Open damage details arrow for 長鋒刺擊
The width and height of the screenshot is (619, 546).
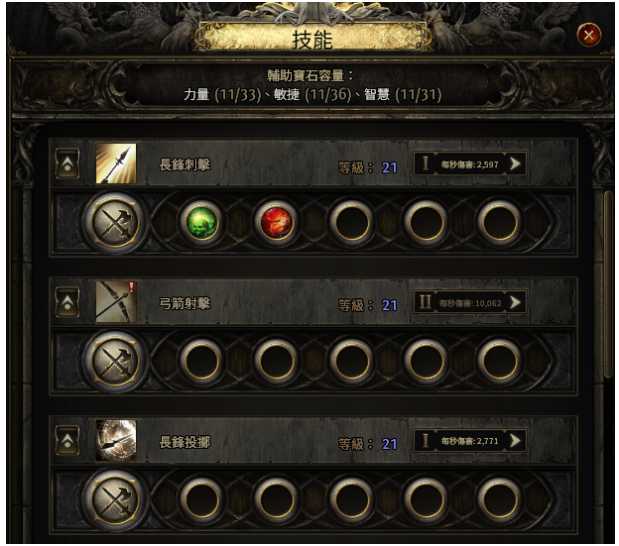(515, 163)
